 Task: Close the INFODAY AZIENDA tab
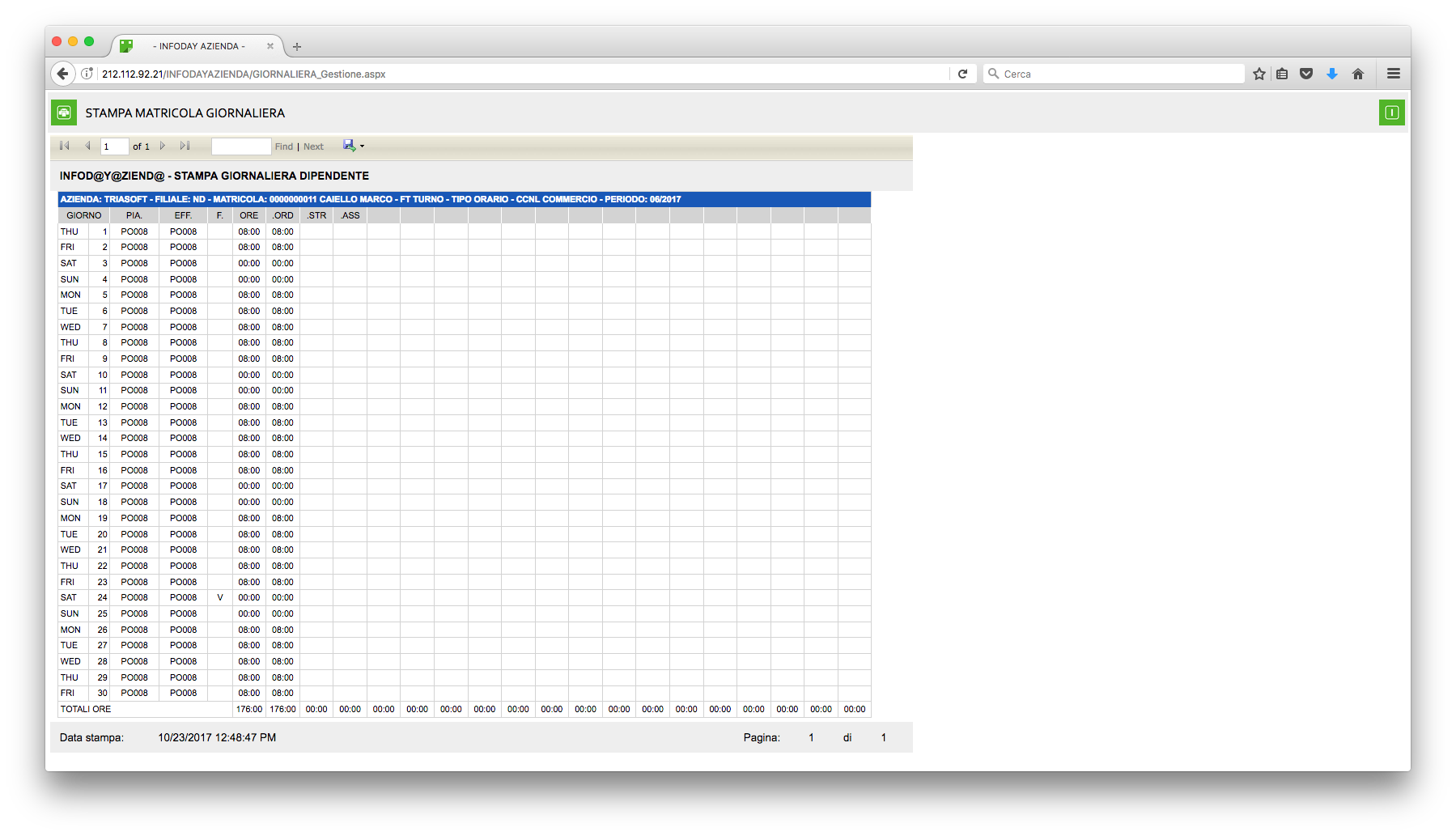[270, 46]
